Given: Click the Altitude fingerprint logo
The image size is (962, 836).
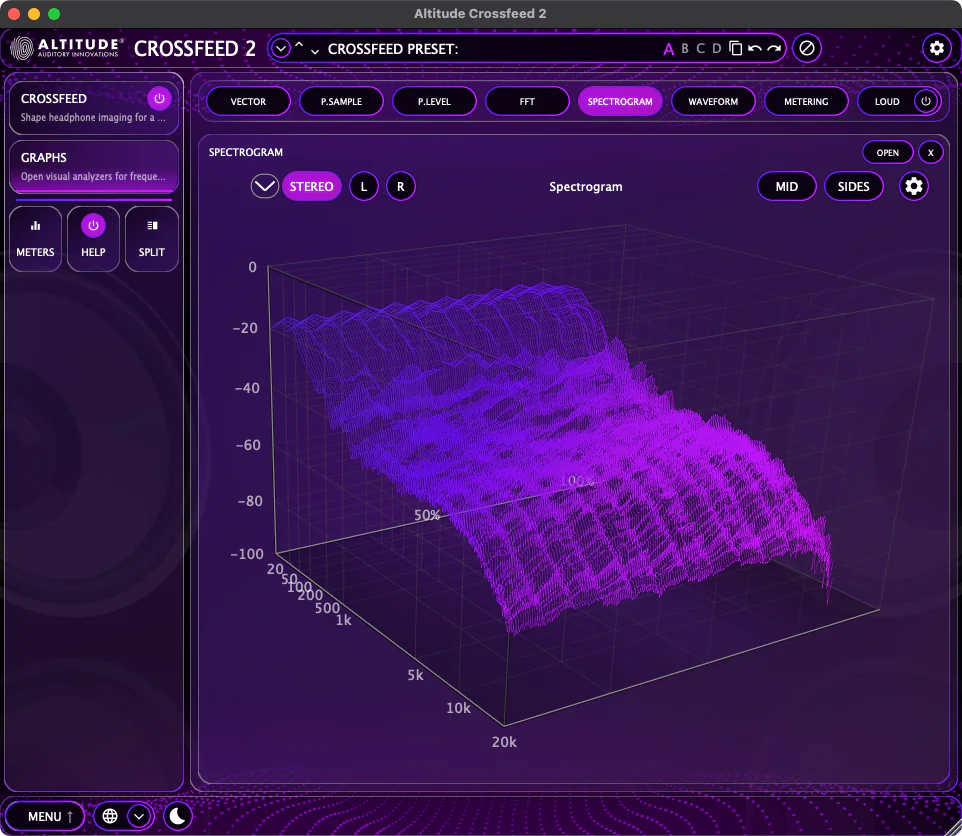Looking at the screenshot, I should tap(22, 48).
